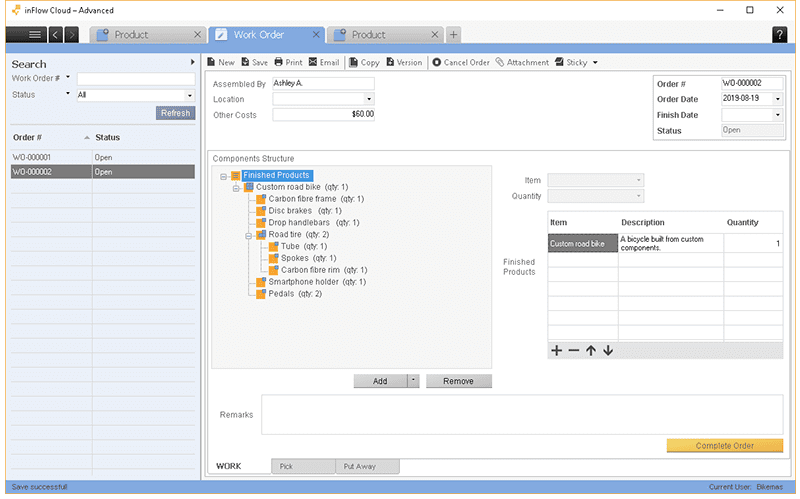Go back with the left arrow
This screenshot has height=499, width=800.
click(55, 35)
